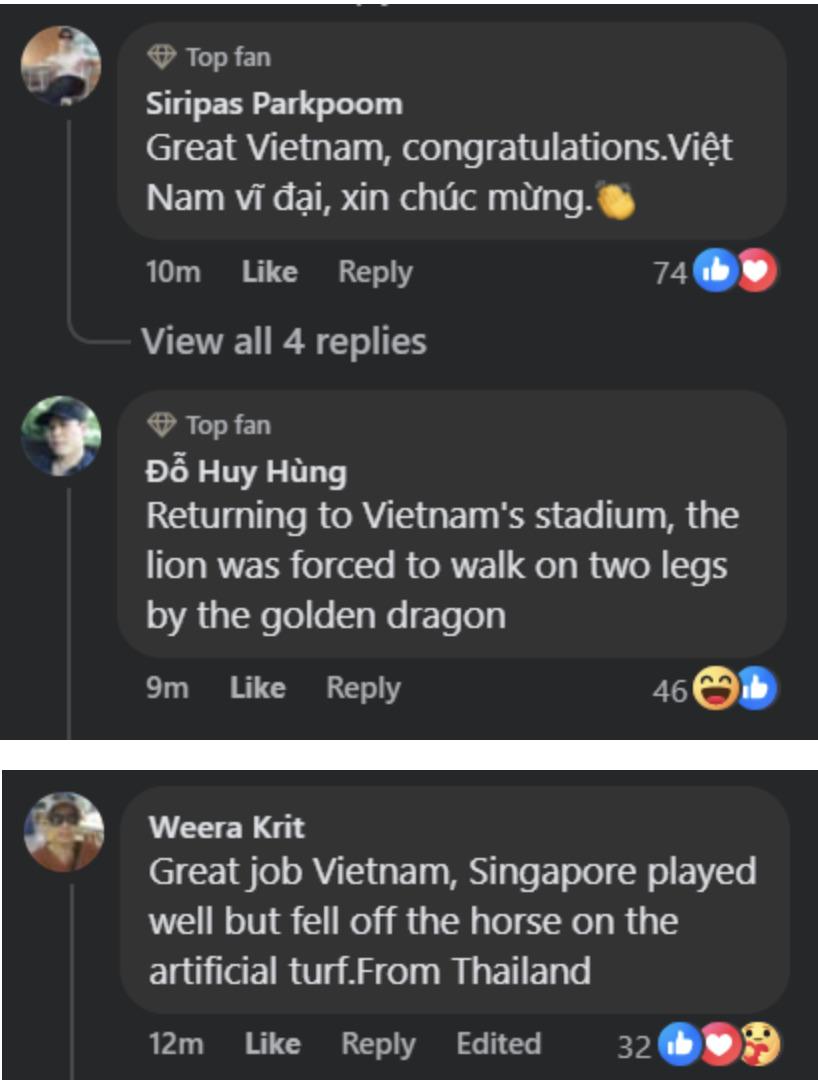
Task: Select the laughing emoji reaction on Đỗ Huy Hùng's comment
Action: point(716,687)
